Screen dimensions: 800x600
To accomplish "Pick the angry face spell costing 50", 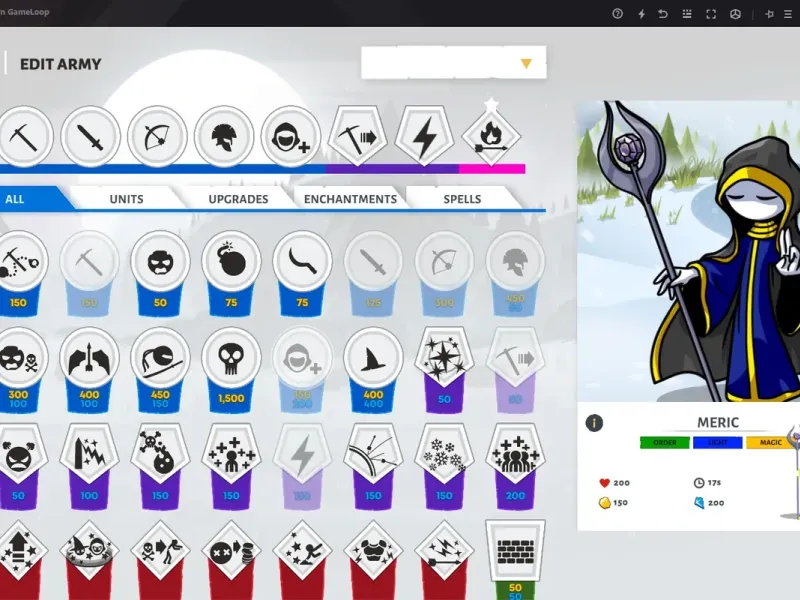I will click(20, 466).
